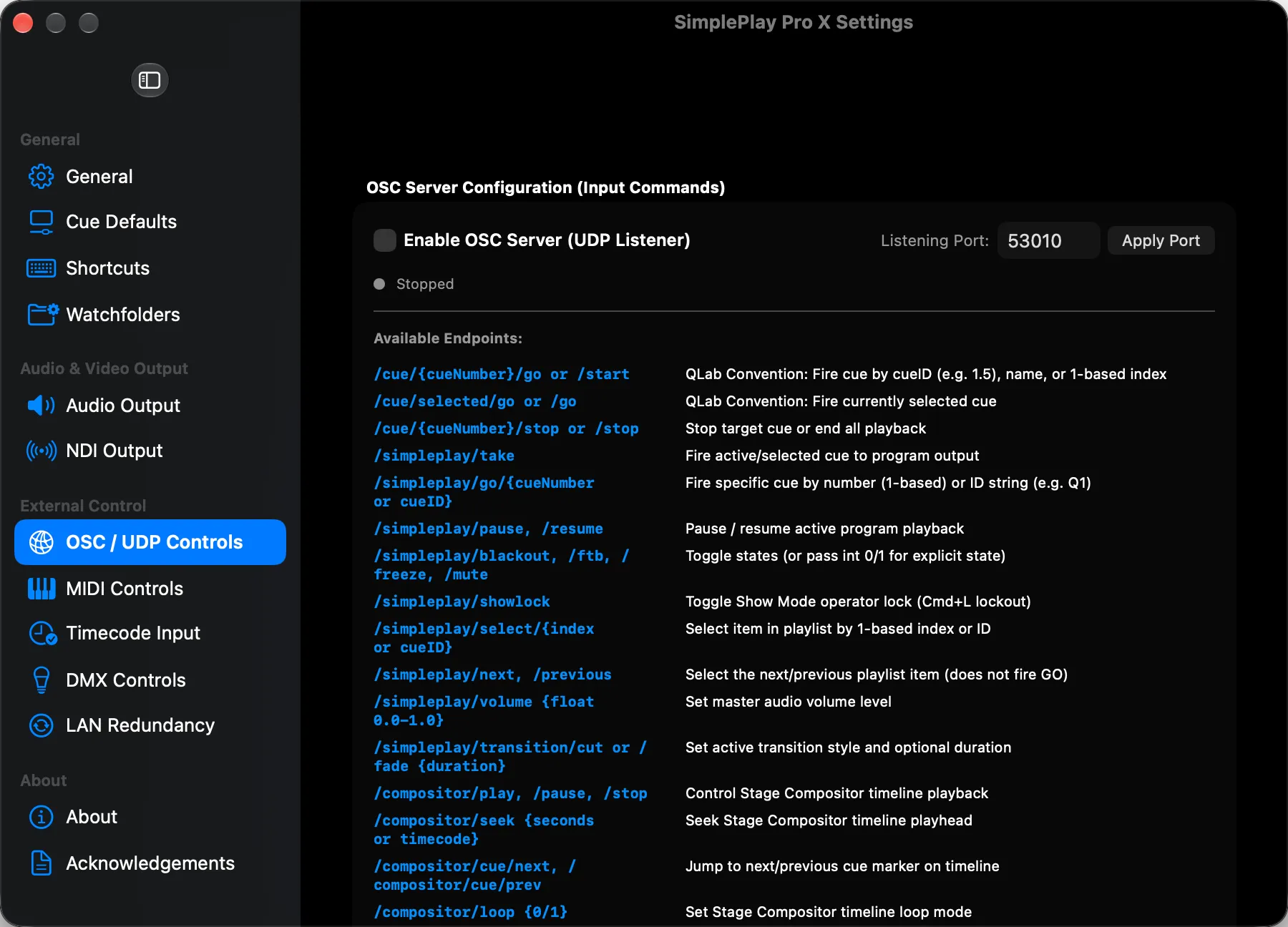Click the MIDI Controls piano keys icon
The width and height of the screenshot is (1288, 927).
tap(41, 589)
